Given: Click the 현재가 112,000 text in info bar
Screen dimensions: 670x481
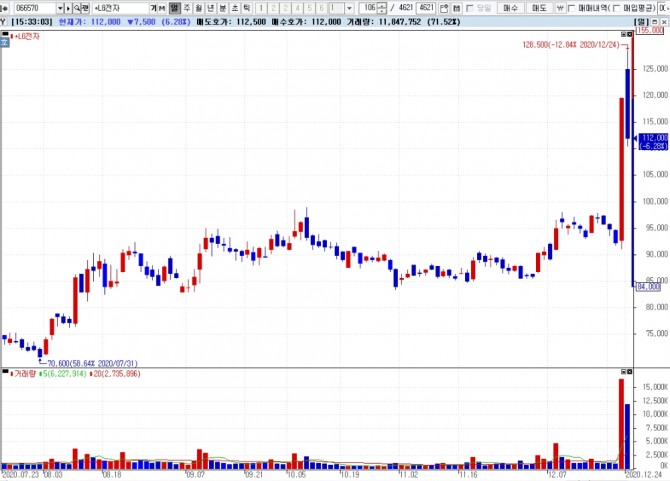Looking at the screenshot, I should click(x=89, y=22).
